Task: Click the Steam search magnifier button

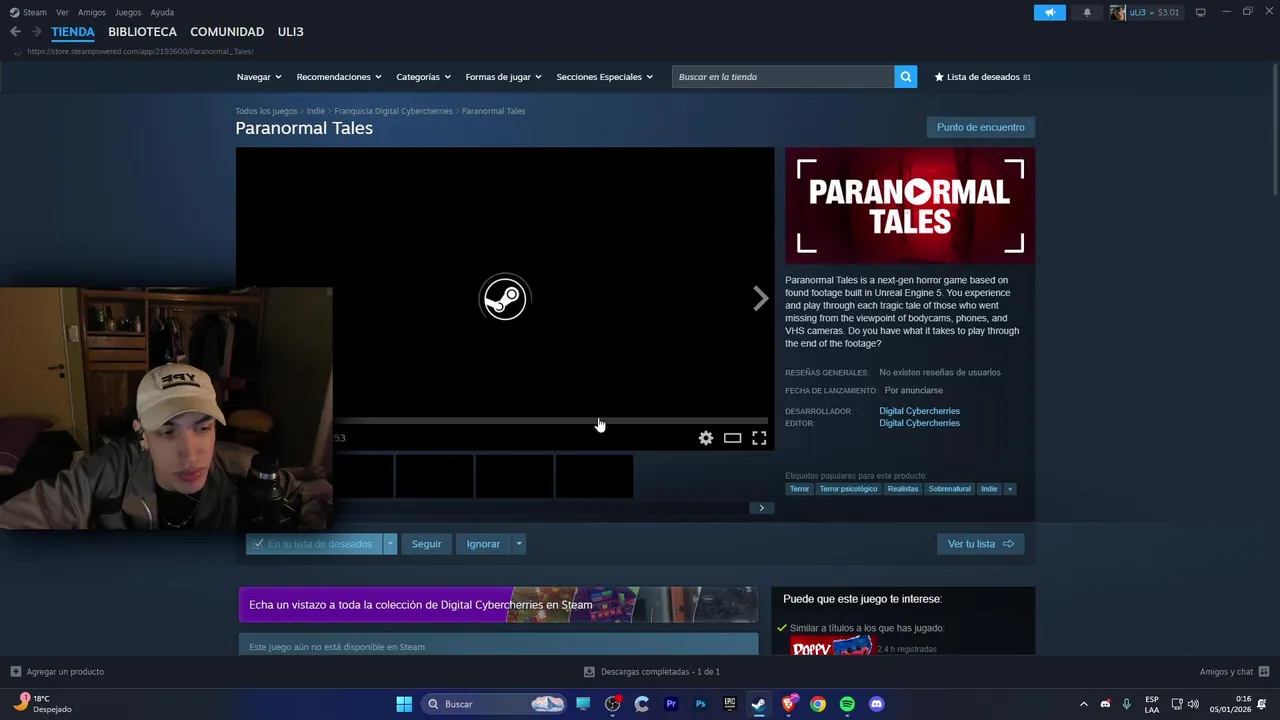Action: click(x=905, y=77)
